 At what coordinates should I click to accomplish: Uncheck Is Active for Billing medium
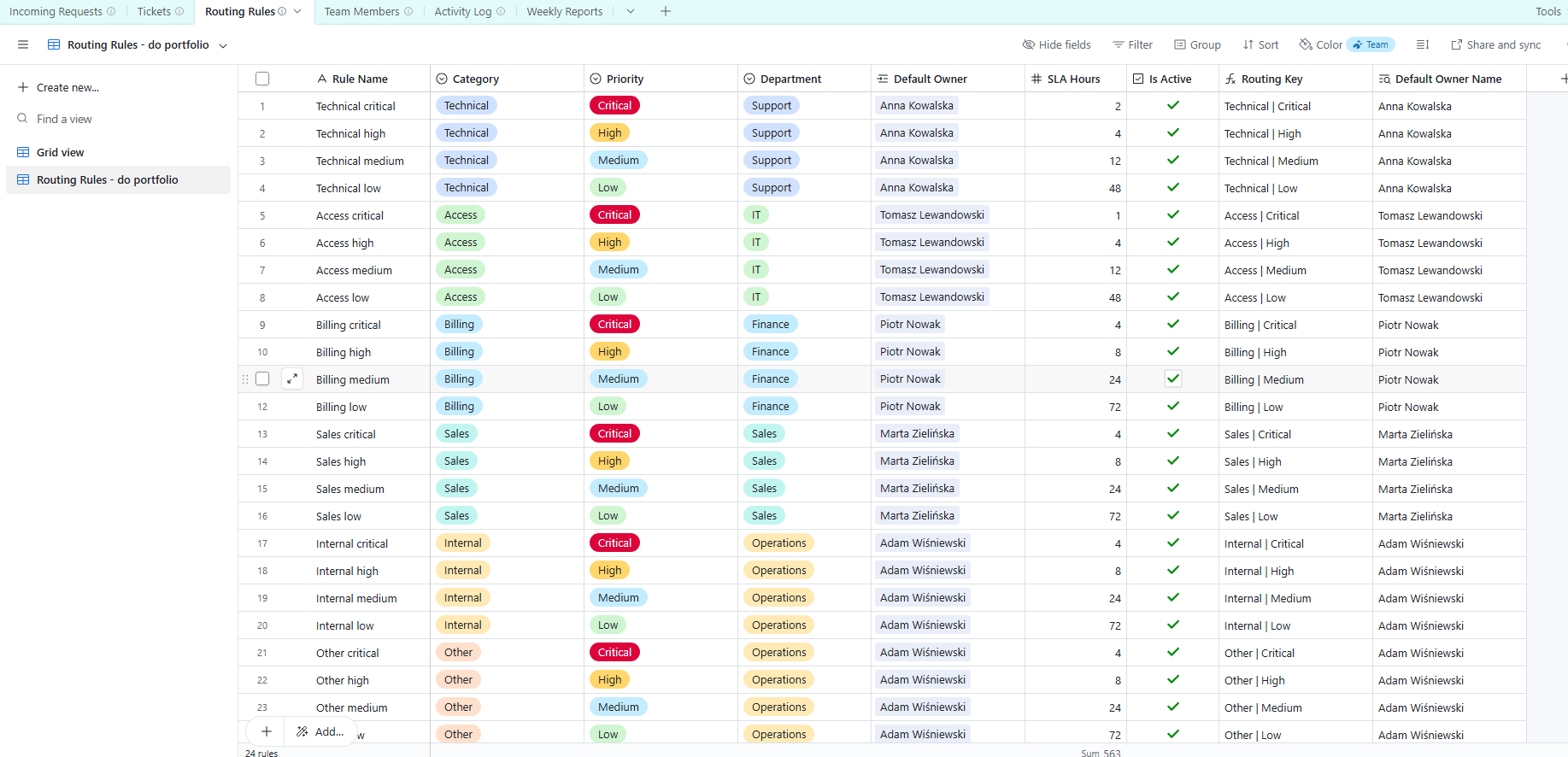[1173, 378]
